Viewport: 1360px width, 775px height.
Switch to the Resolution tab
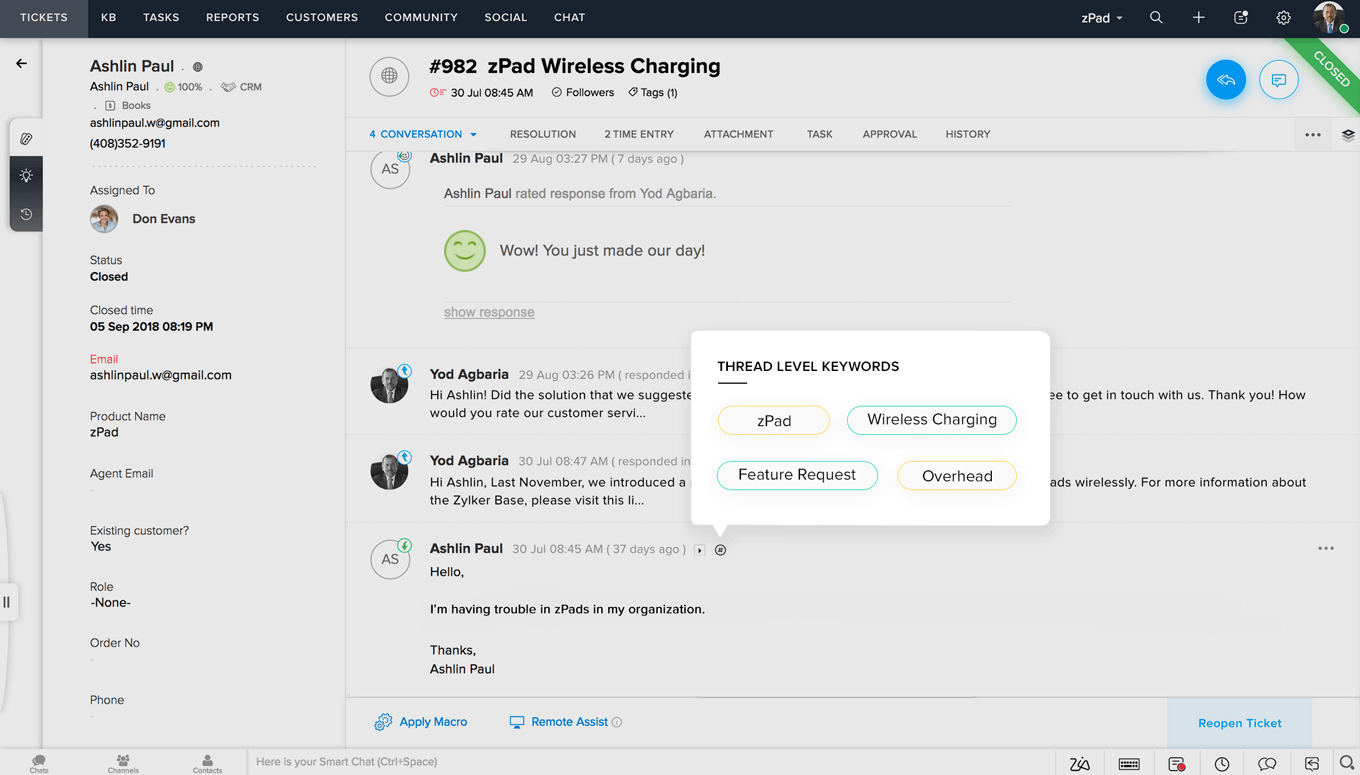tap(543, 134)
